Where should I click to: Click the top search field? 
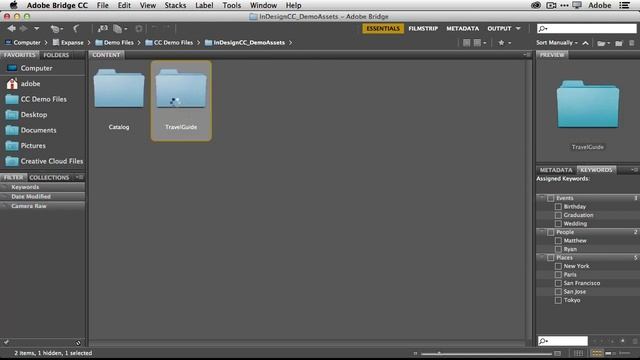(587, 28)
